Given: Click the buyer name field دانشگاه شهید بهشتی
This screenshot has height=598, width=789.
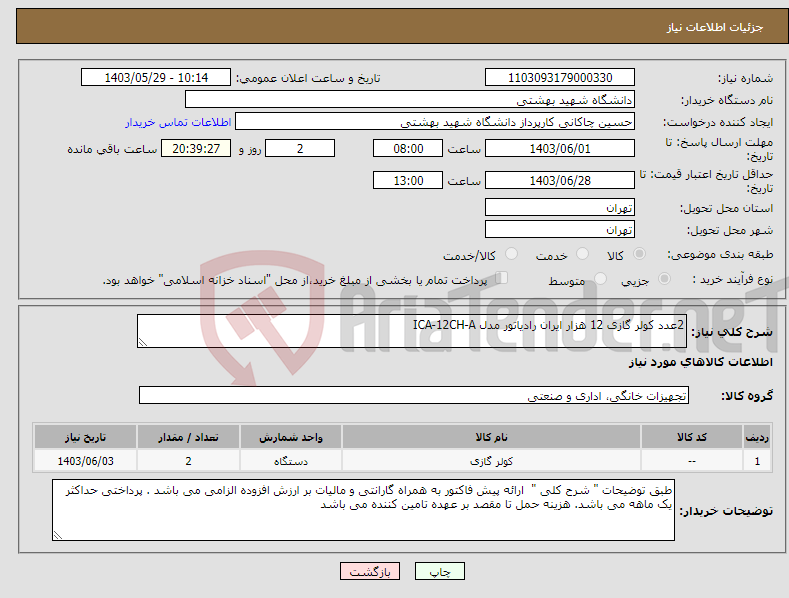Looking at the screenshot, I should point(410,100).
